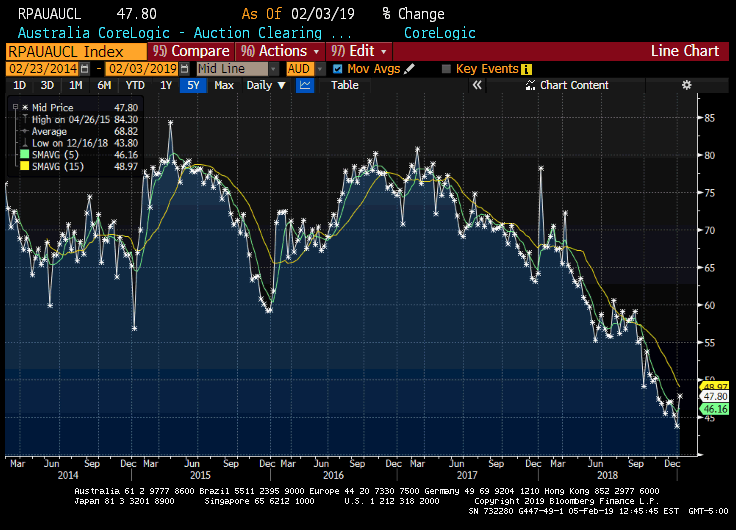The image size is (736, 530).
Task: Collapse the legend box toggle icon
Action: [15, 107]
